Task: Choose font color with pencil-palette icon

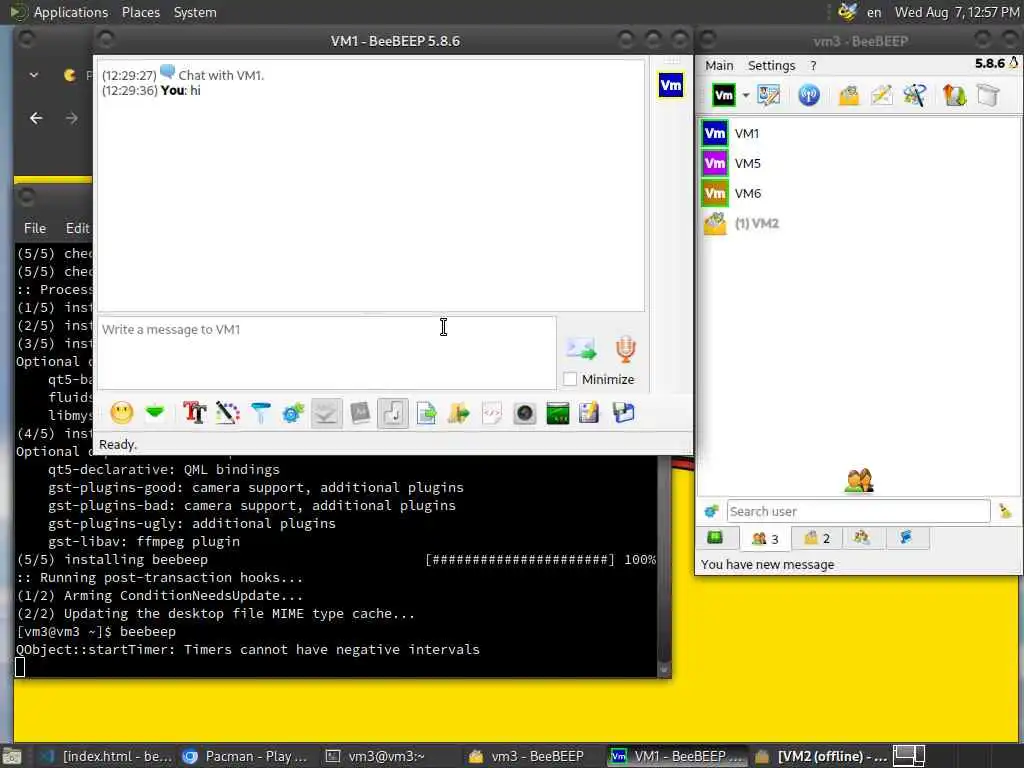Action: click(227, 413)
